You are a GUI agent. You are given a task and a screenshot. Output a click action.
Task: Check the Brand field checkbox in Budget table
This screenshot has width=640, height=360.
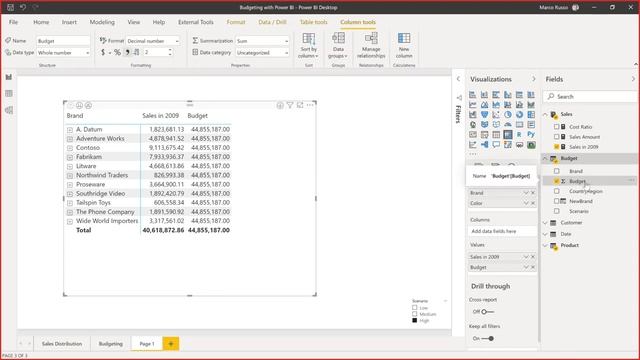pos(557,171)
